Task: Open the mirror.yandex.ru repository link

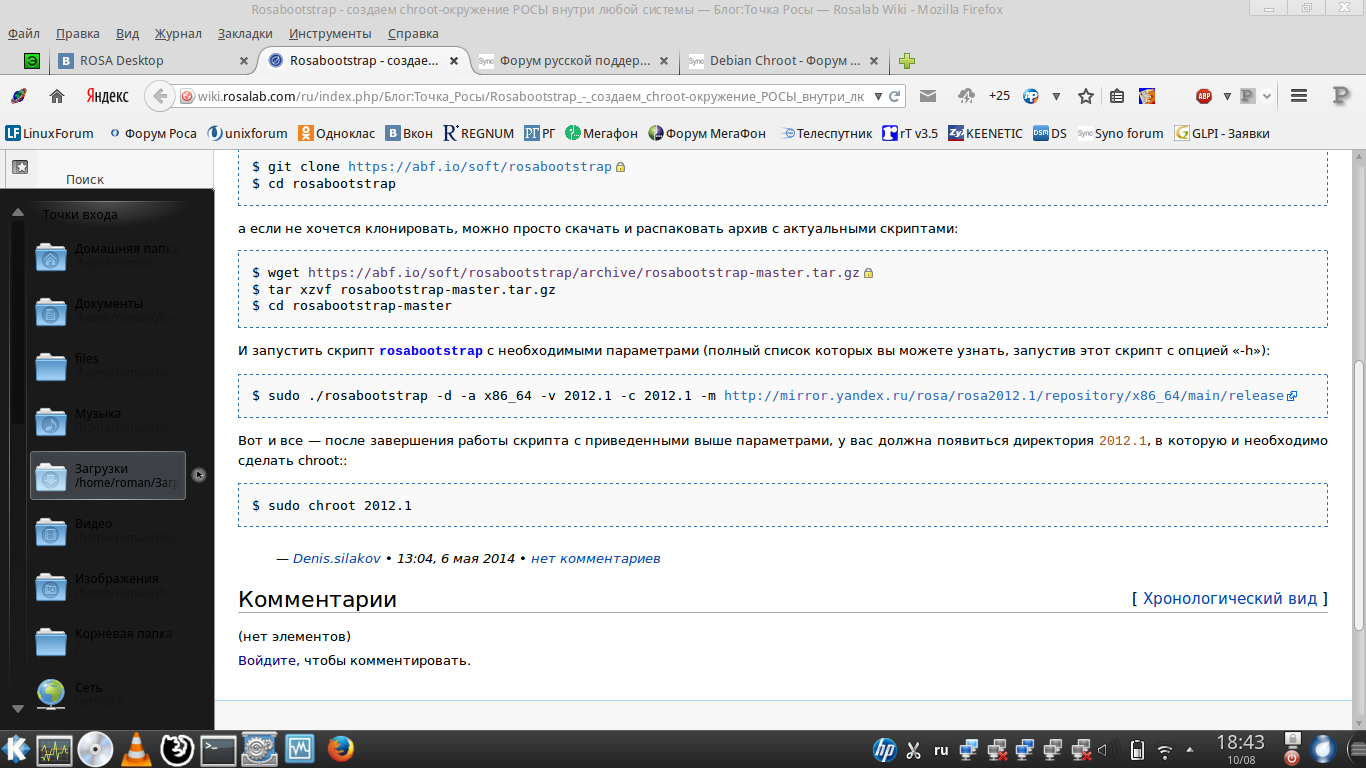Action: (1004, 396)
